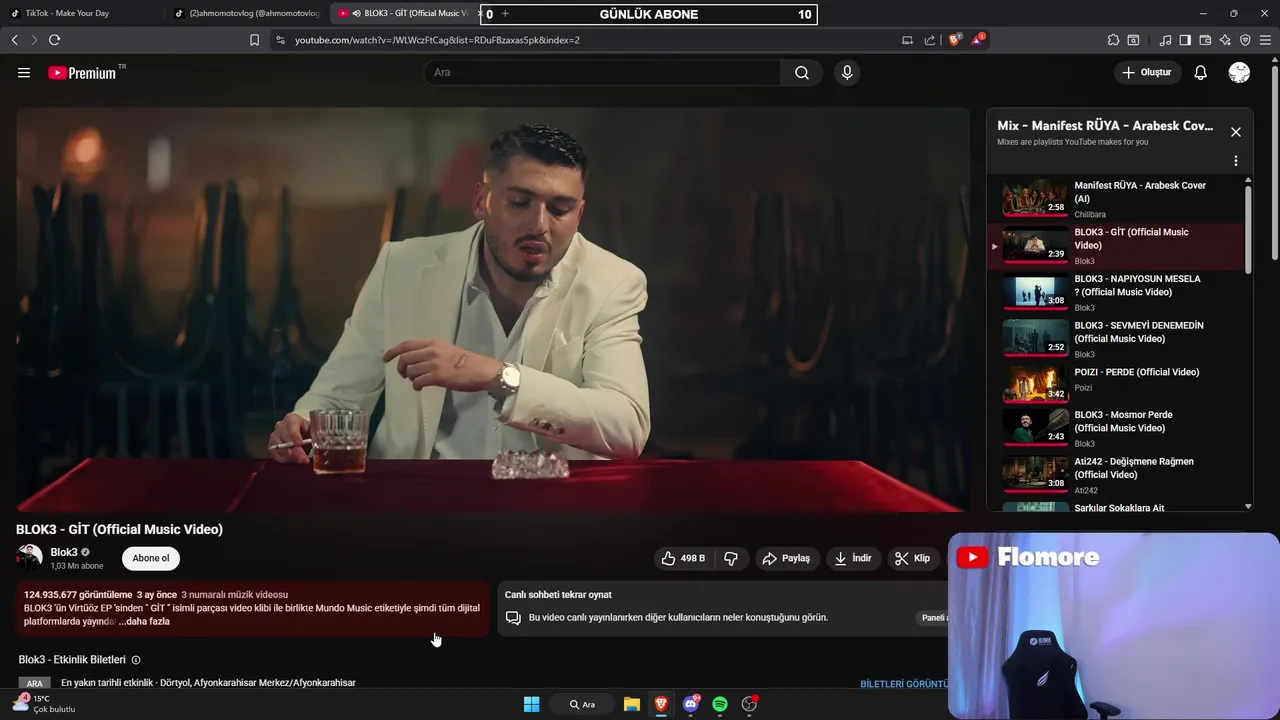The image size is (1280, 720).
Task: Click BİLETLERİ GÖRÜNTÜLE tickets link
Action: click(x=904, y=684)
